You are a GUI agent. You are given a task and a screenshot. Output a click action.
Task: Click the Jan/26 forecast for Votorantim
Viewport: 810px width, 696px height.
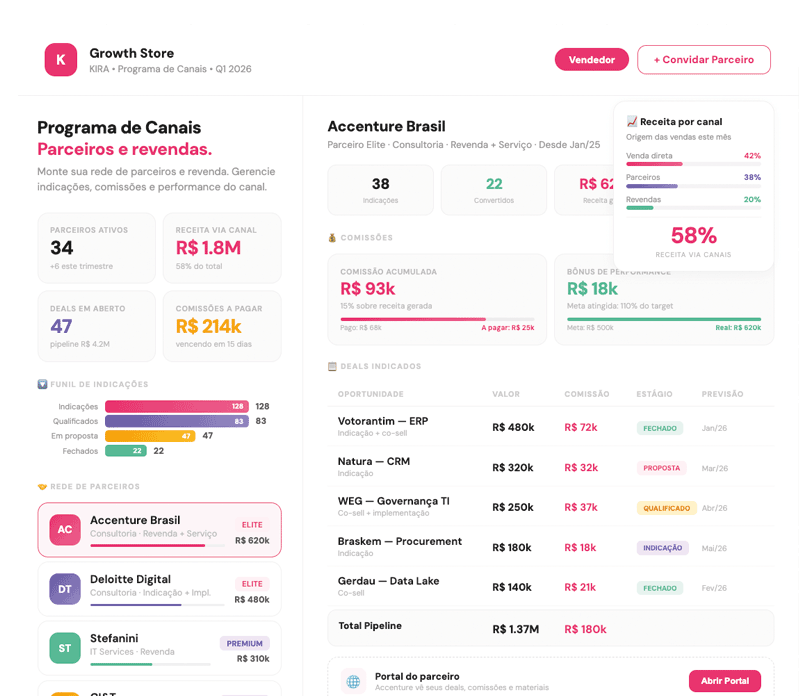point(714,428)
